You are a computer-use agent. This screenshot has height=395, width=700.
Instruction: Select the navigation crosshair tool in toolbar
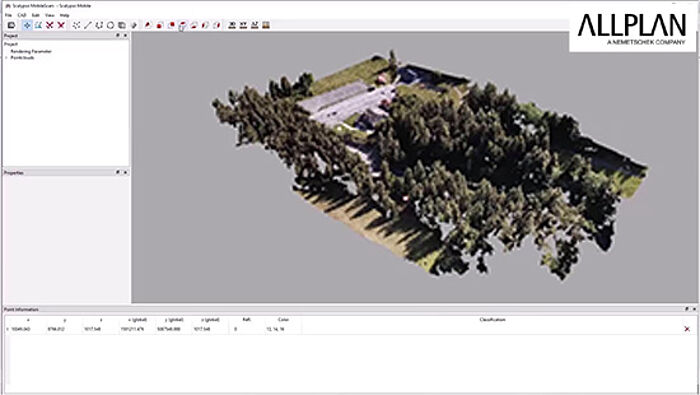tap(27, 25)
